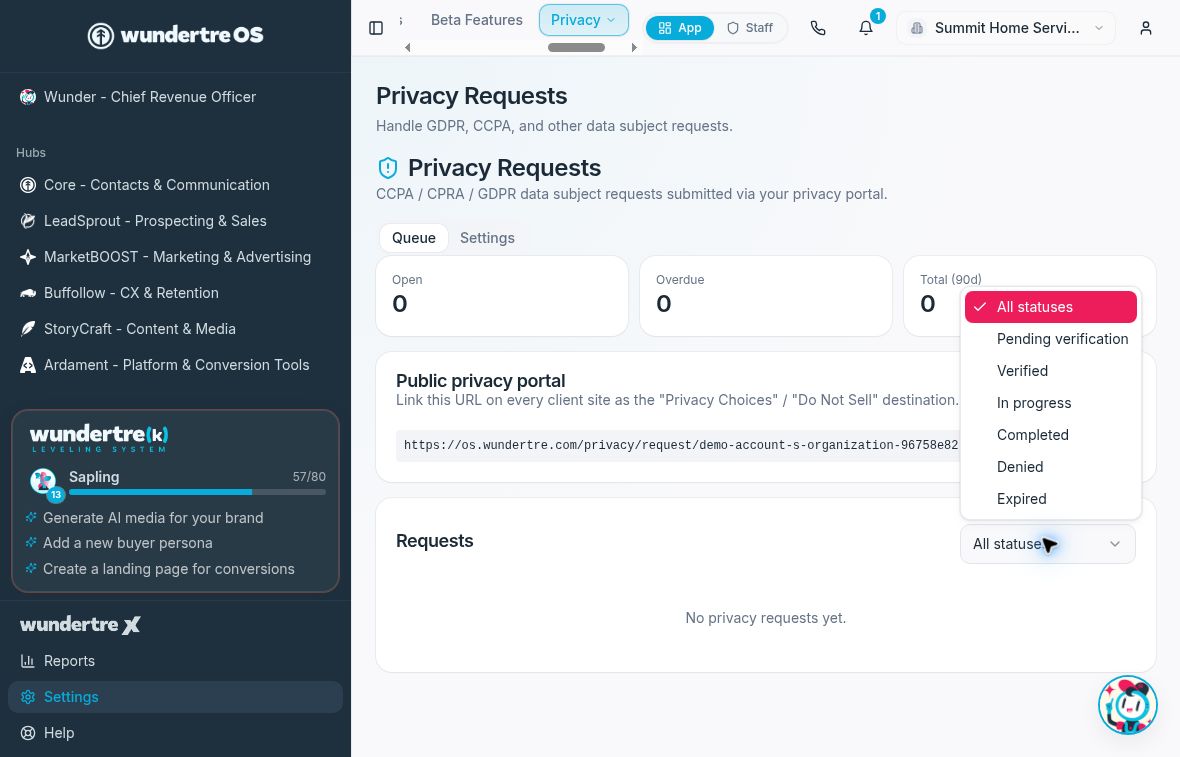
Task: Click the wundertre X logo
Action: (x=80, y=625)
